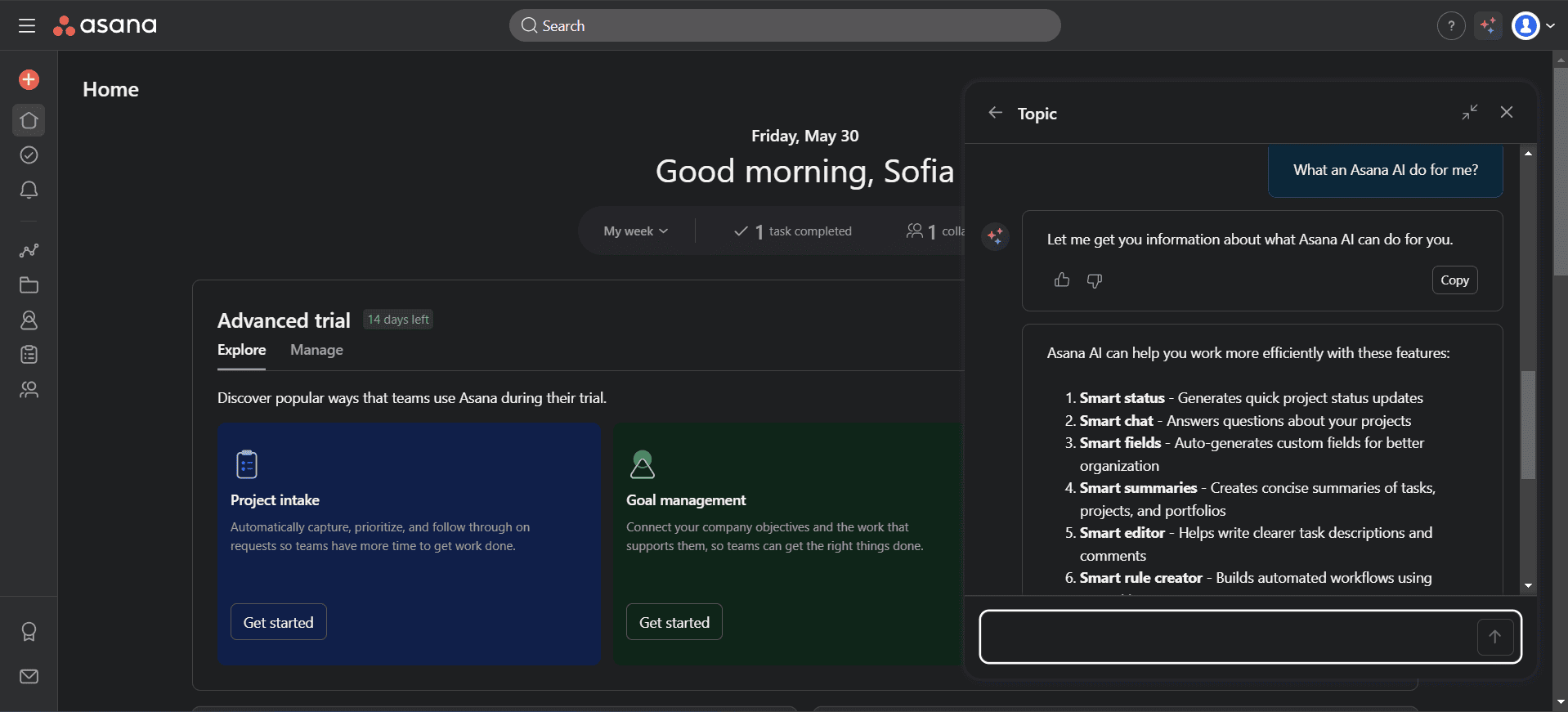Screen dimensions: 1568x712
Task: Click the '1 task completed' stat
Action: point(793,231)
